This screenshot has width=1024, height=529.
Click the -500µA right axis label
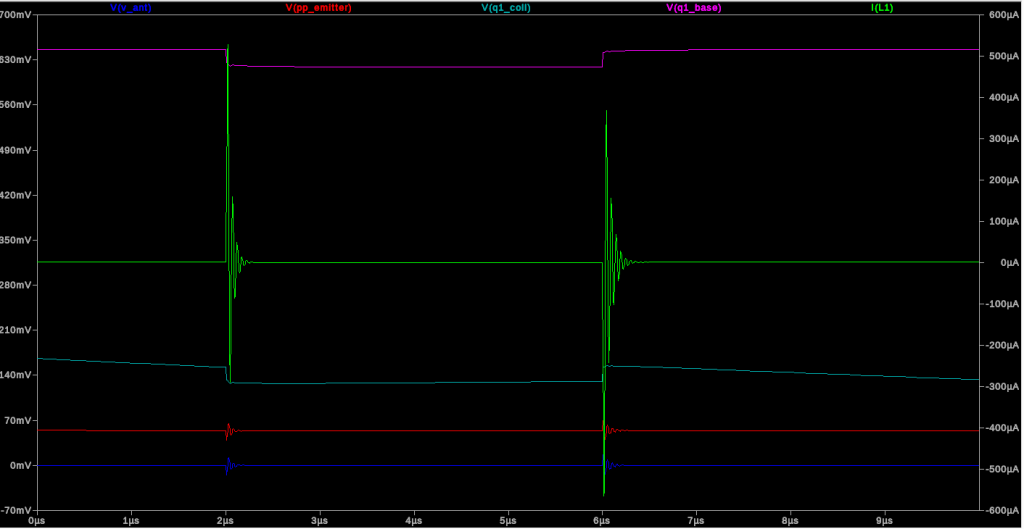1002,470
